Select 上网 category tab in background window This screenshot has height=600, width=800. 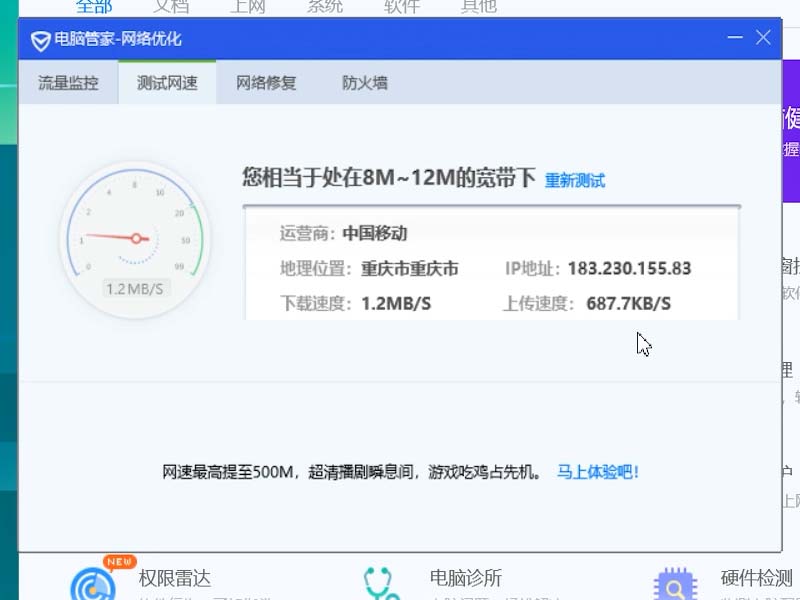pos(248,6)
